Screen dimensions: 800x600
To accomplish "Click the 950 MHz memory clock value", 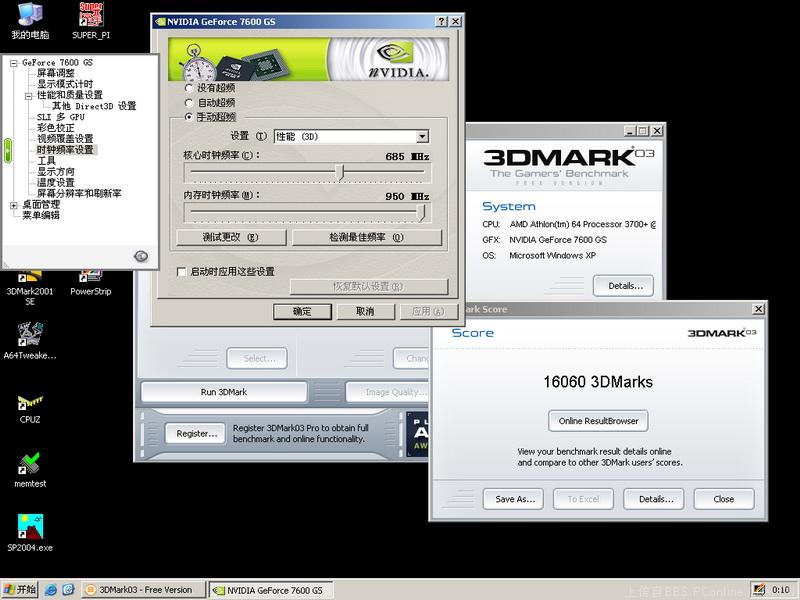I will coord(407,196).
